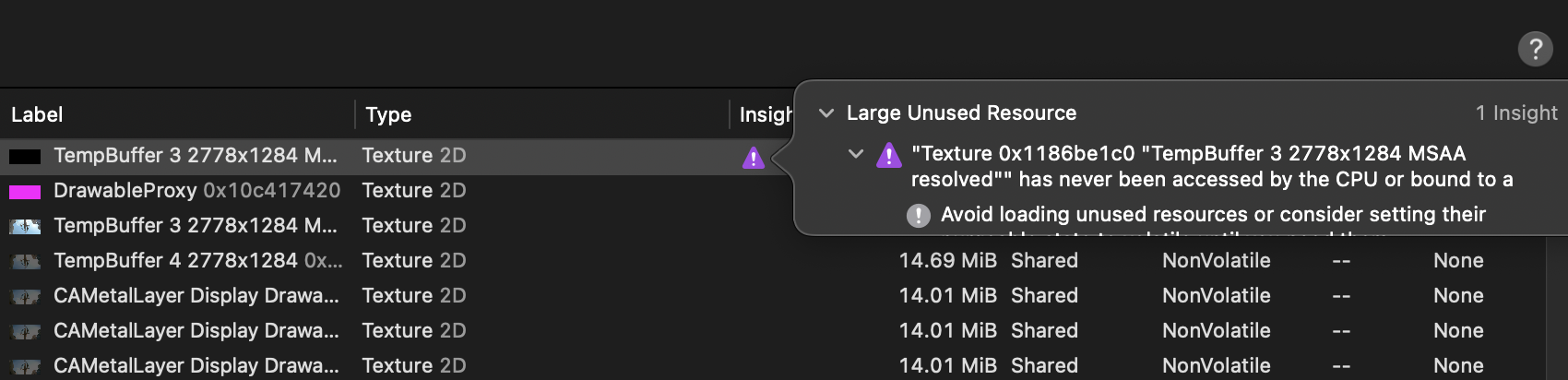Click the TempBuffer 4 texture thumbnail
This screenshot has width=1568, height=380.
(25, 262)
